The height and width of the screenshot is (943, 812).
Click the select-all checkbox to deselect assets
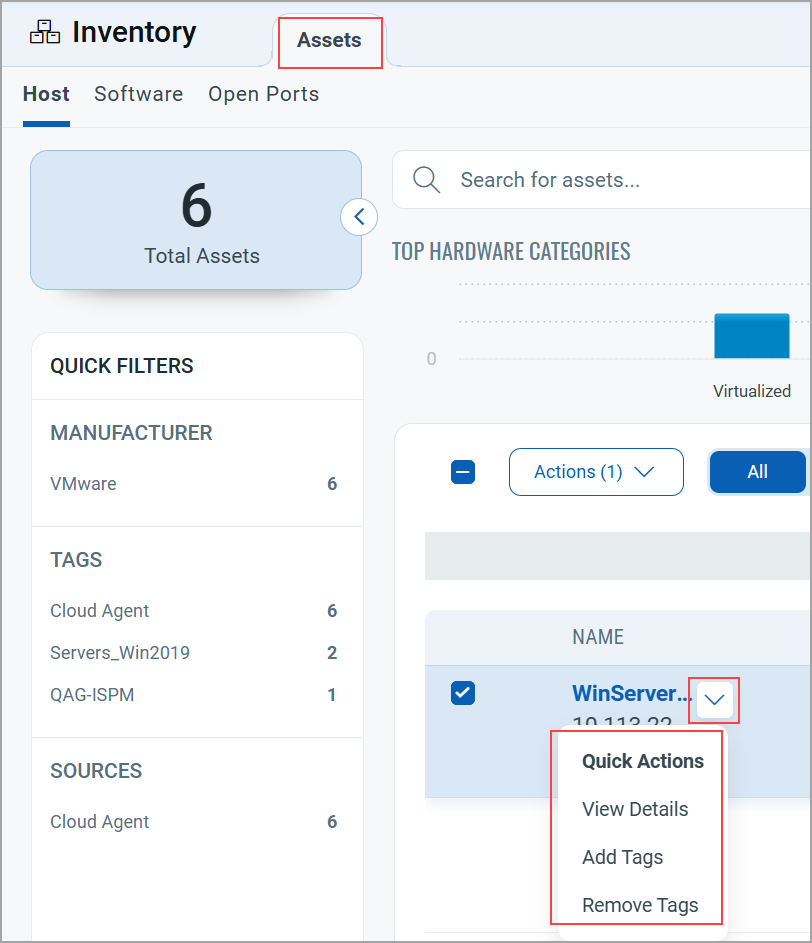(462, 471)
